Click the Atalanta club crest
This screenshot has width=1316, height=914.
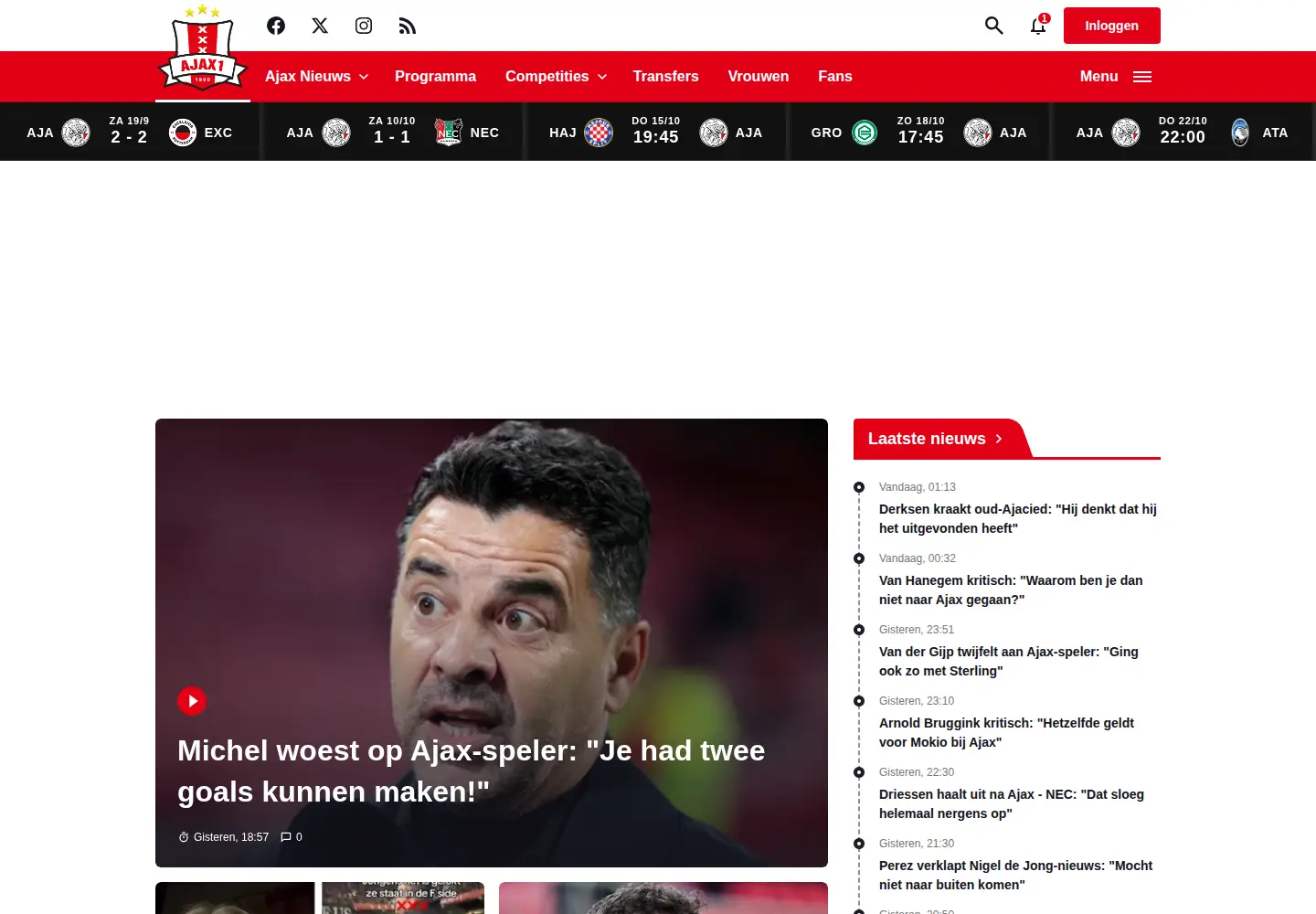coord(1240,133)
